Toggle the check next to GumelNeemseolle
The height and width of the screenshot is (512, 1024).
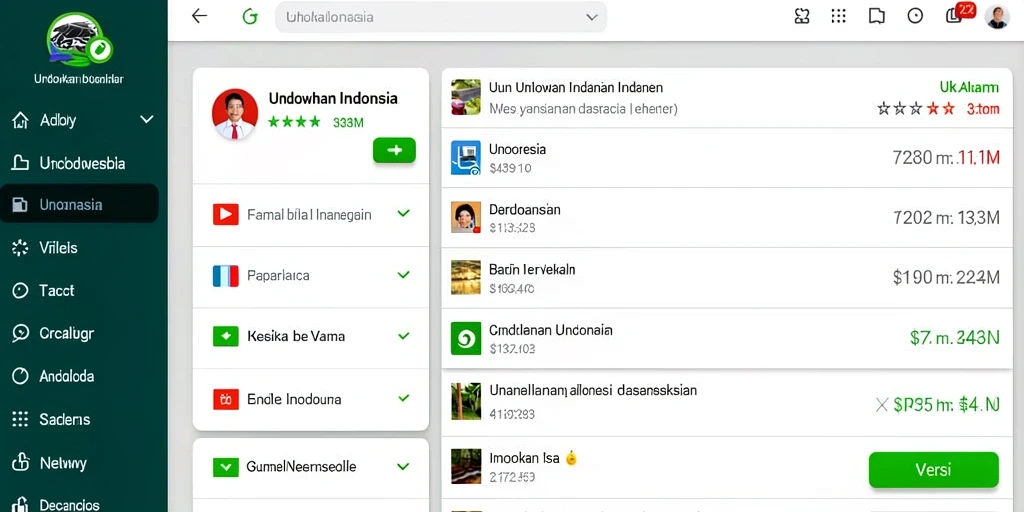(x=404, y=466)
